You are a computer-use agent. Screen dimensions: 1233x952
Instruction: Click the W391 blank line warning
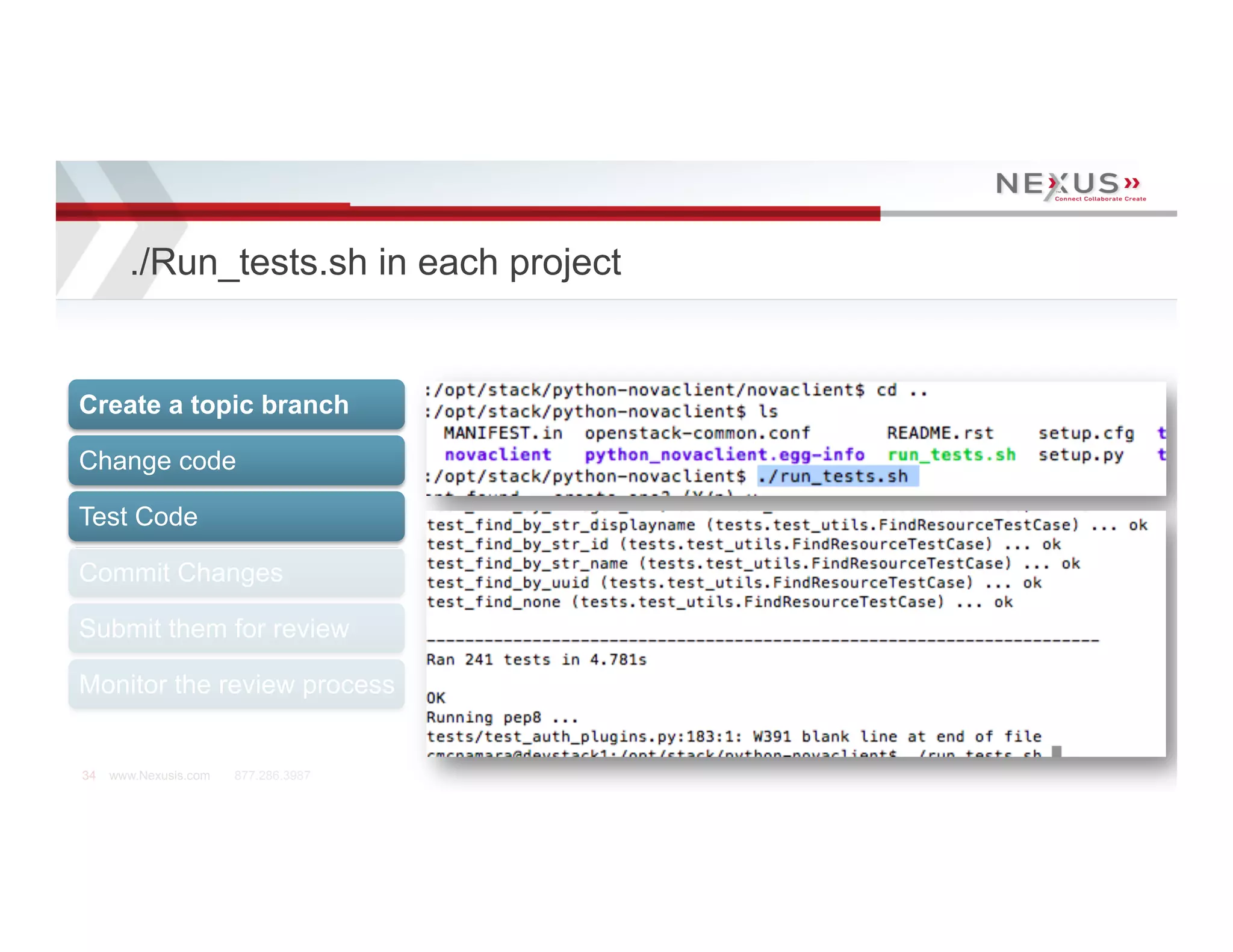[734, 737]
